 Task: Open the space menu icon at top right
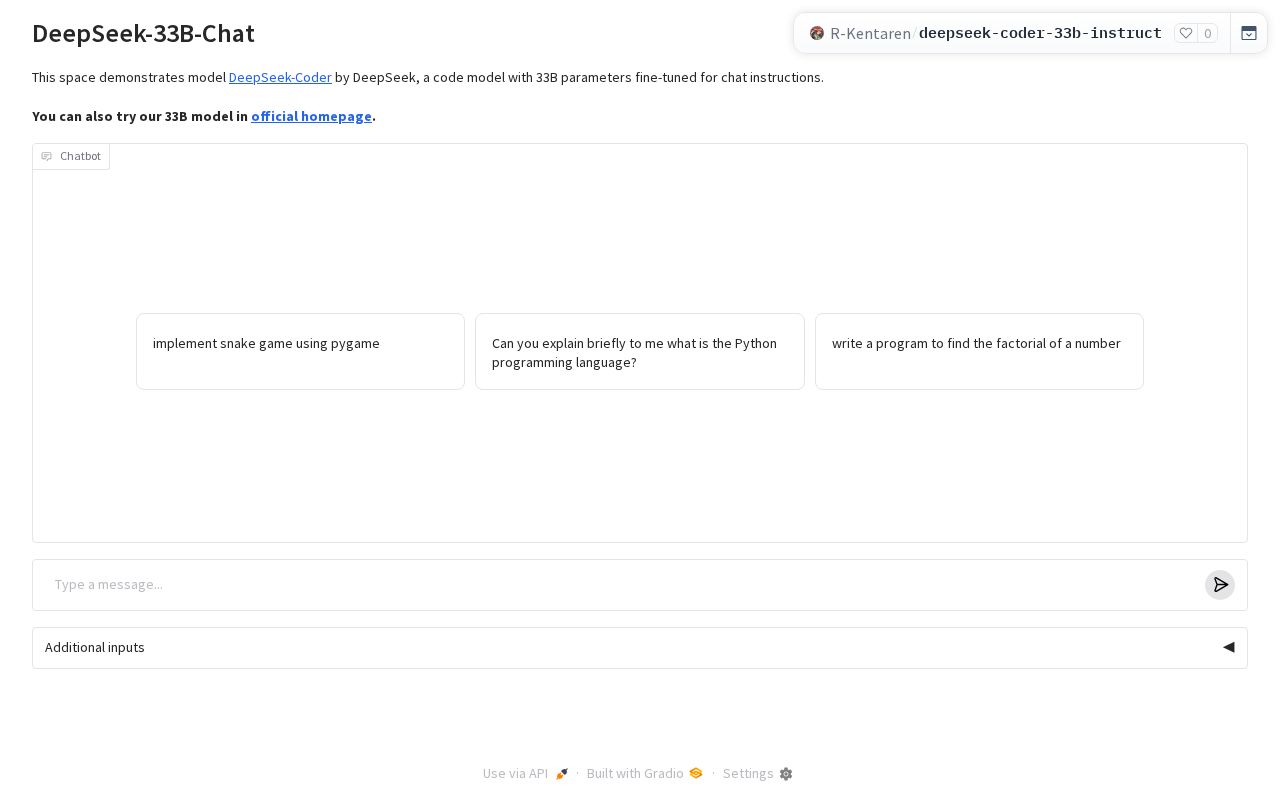(1249, 33)
